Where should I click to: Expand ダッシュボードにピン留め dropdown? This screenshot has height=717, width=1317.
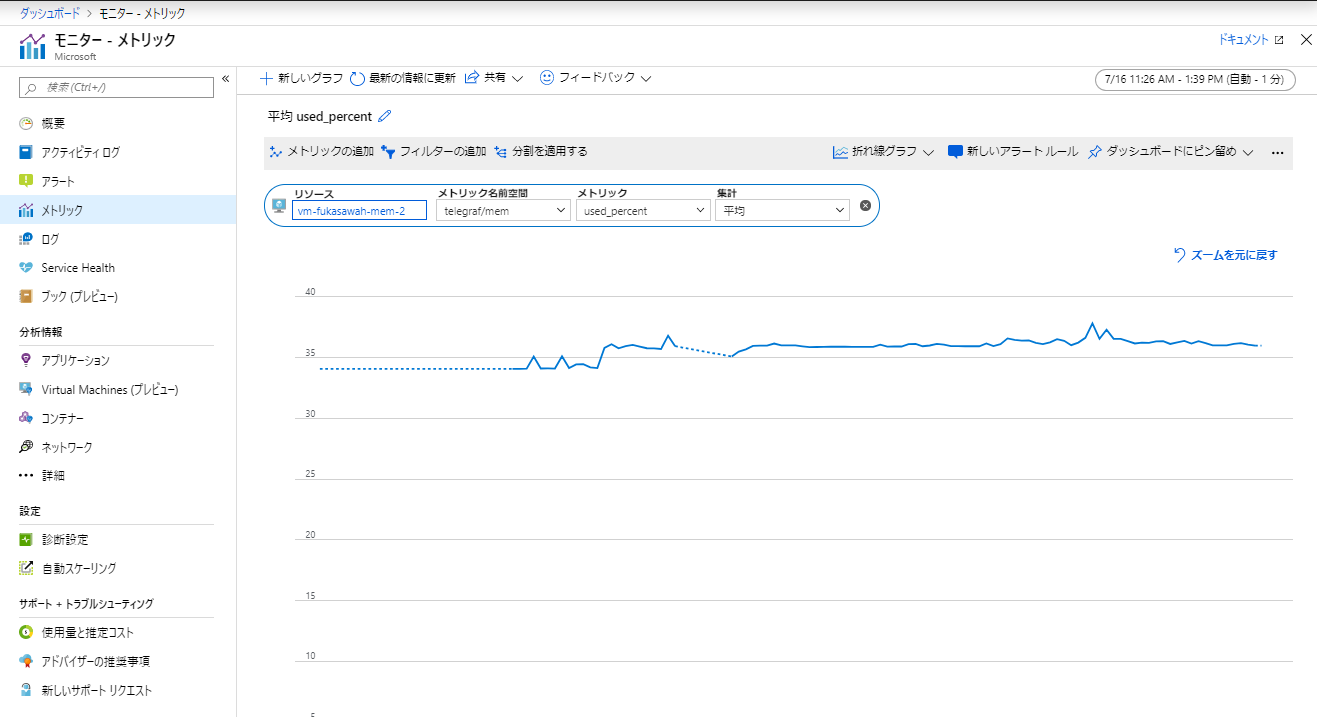[x=1170, y=152]
